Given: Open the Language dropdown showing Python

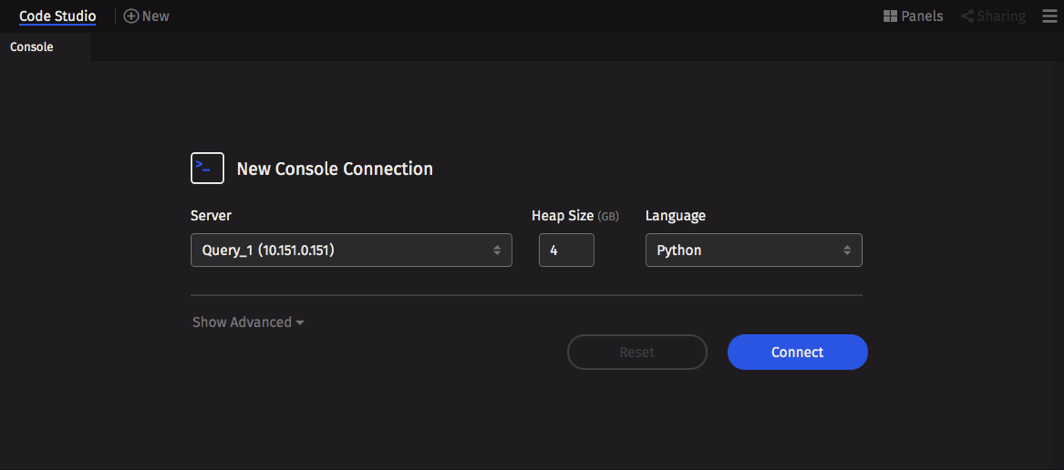Looking at the screenshot, I should point(754,250).
